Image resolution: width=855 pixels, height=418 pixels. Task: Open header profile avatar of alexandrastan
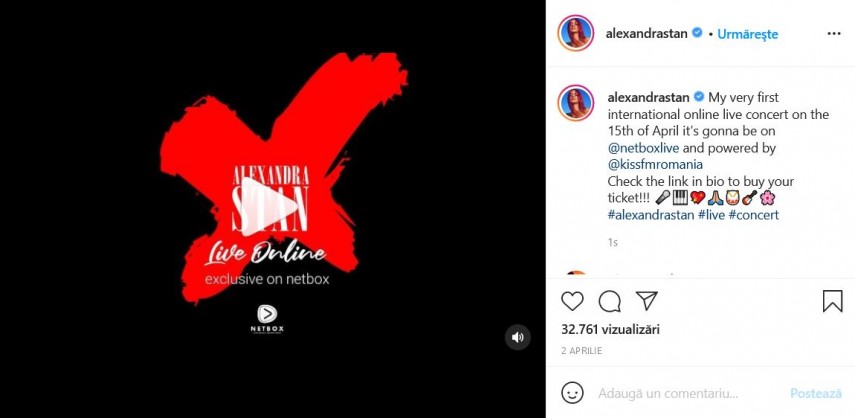point(575,33)
